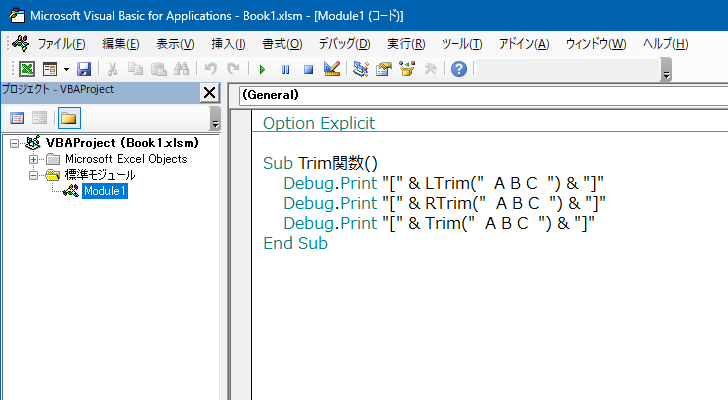728x400 pixels.
Task: Toggle Folders view in the project pane
Action: click(69, 118)
